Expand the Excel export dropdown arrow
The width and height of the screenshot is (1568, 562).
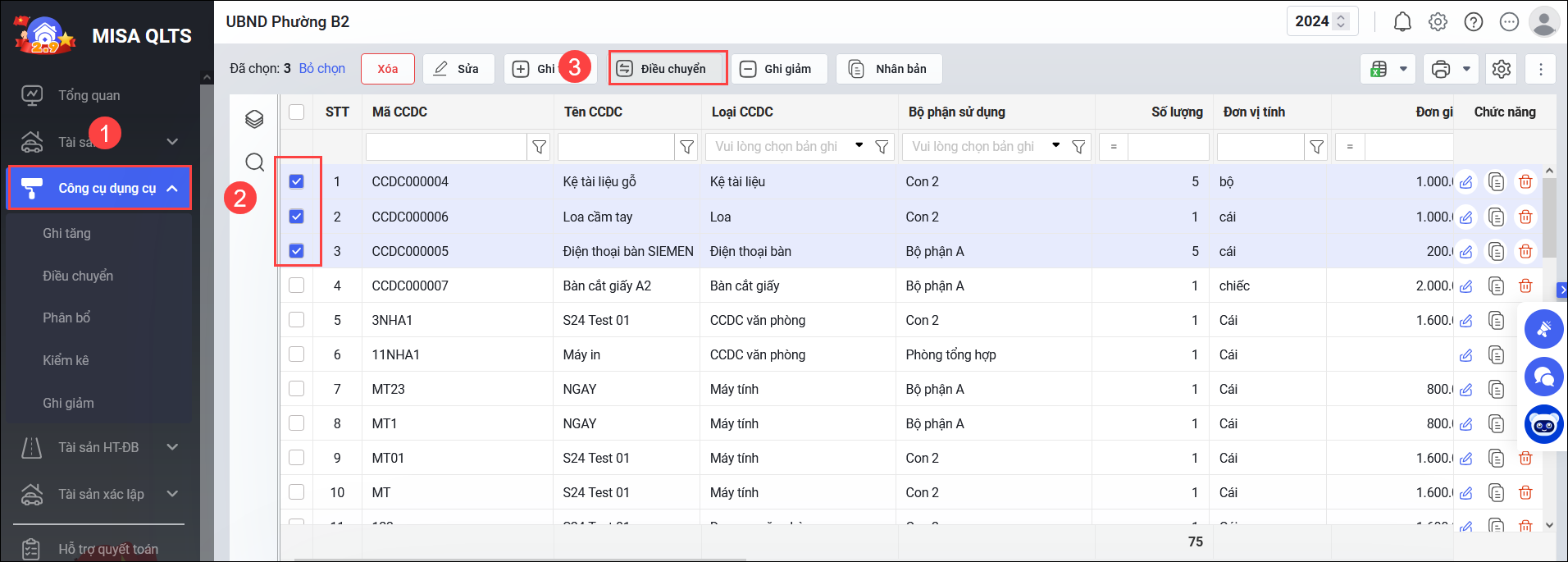click(x=1403, y=70)
